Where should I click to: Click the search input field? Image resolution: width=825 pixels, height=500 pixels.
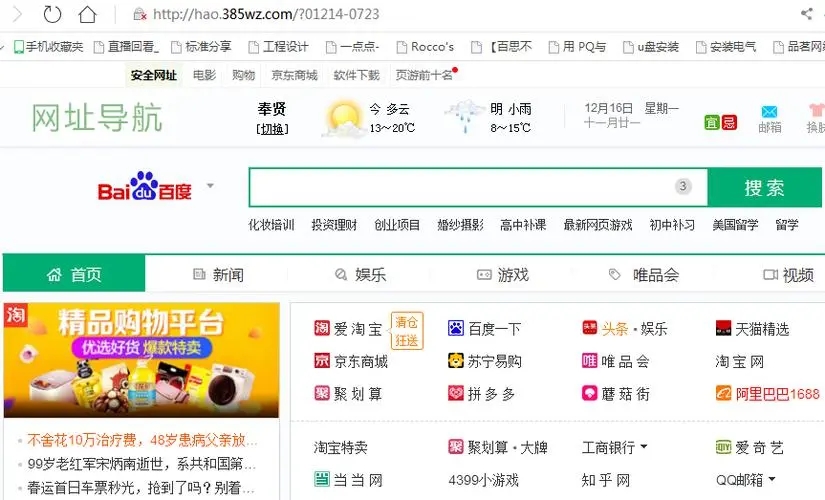click(x=478, y=187)
